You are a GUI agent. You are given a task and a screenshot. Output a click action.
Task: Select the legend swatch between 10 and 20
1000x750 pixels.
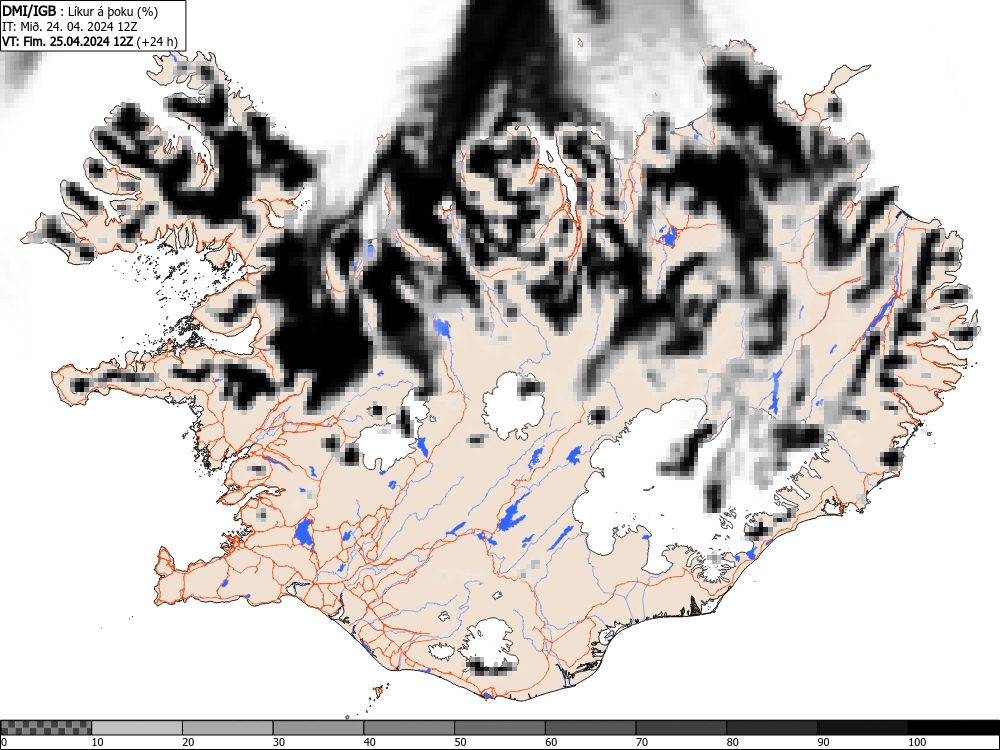137,728
